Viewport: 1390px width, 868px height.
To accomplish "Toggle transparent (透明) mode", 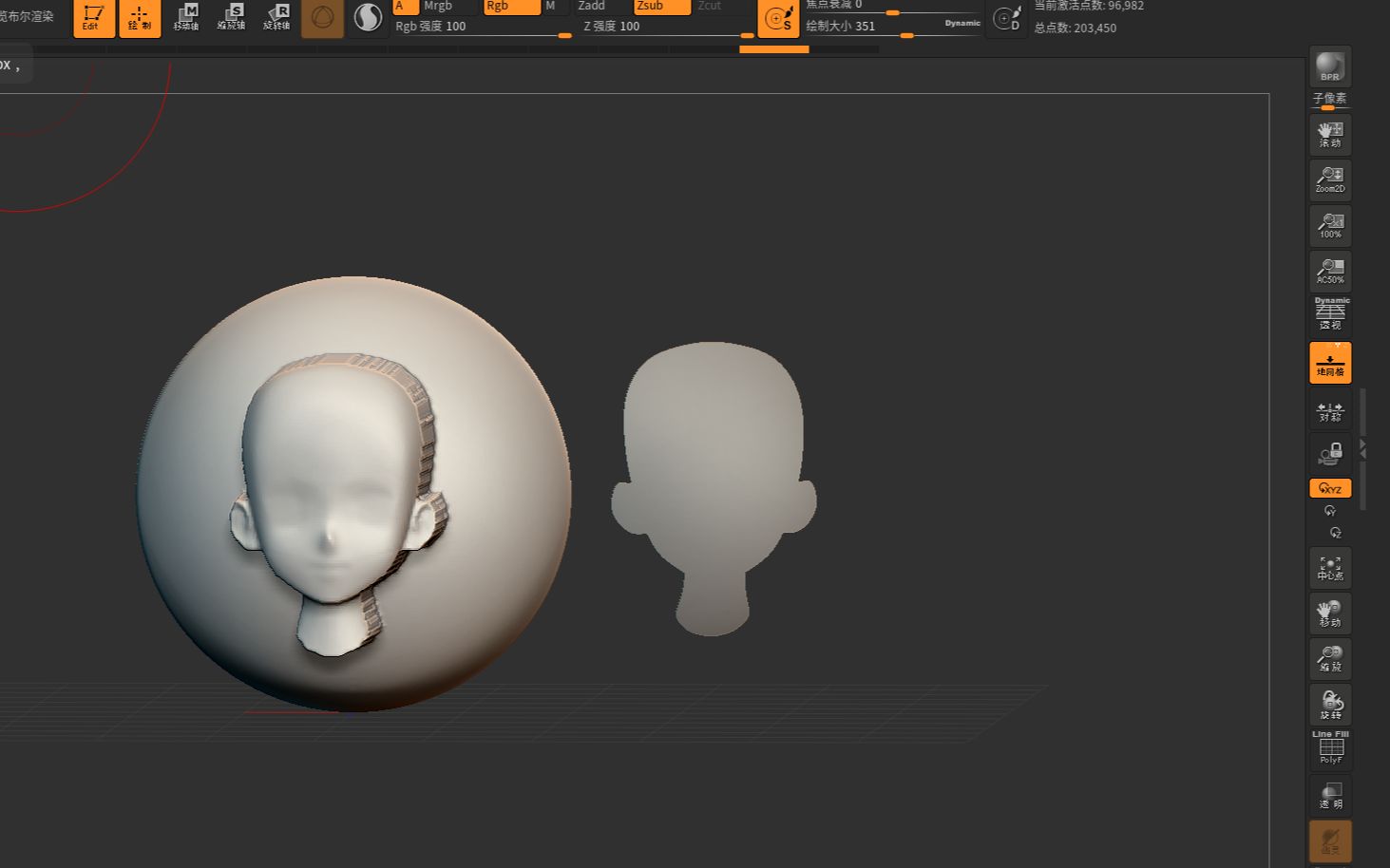I will coord(1329,796).
